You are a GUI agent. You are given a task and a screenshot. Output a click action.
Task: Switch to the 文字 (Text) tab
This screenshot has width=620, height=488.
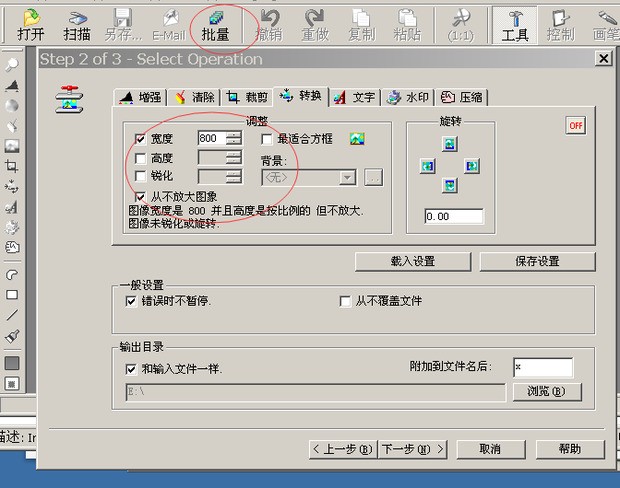pos(355,97)
